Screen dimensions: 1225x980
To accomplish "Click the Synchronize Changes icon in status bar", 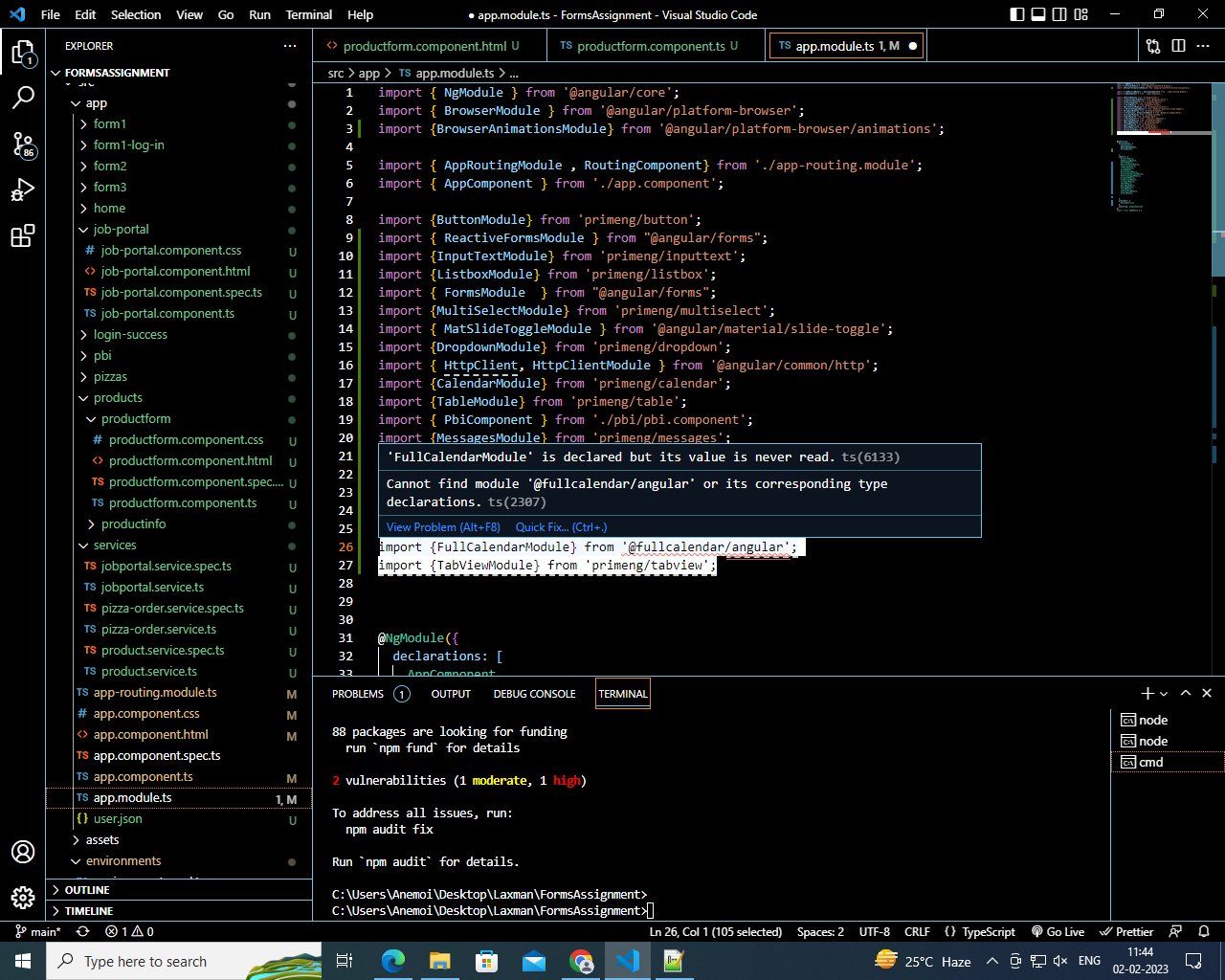I will coord(82,931).
